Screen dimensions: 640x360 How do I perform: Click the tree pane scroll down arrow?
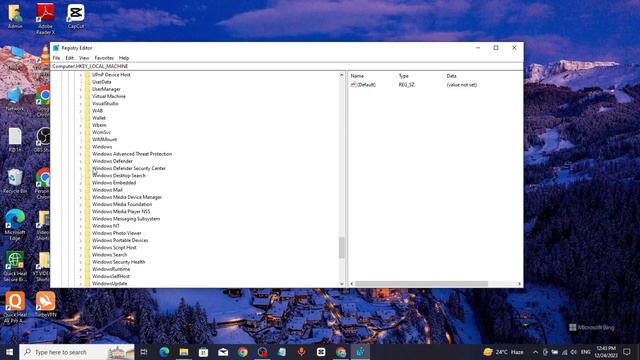pyautogui.click(x=342, y=284)
